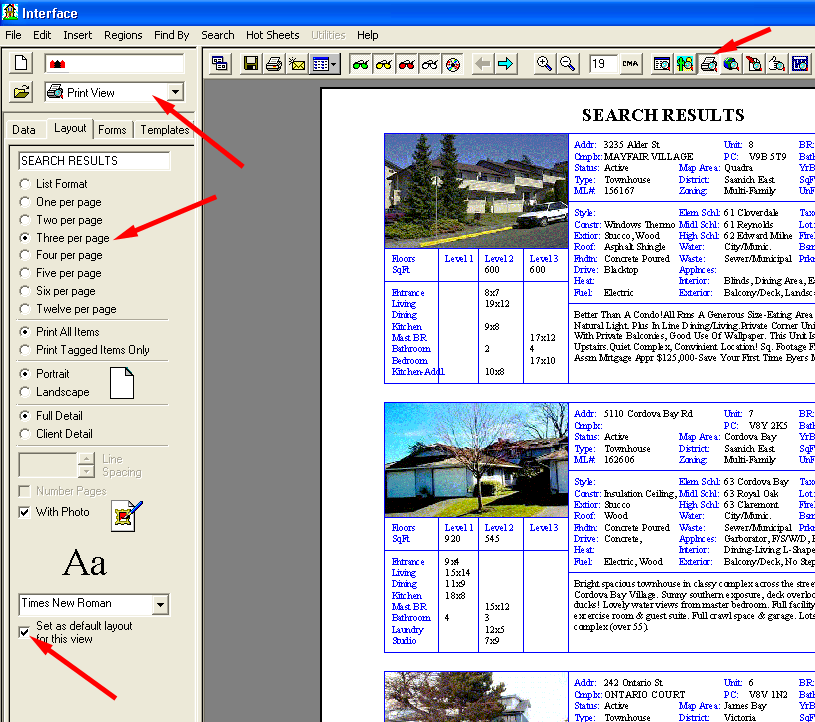Screen dimensions: 815x722
Task: Open the Regions menu
Action: pos(123,35)
